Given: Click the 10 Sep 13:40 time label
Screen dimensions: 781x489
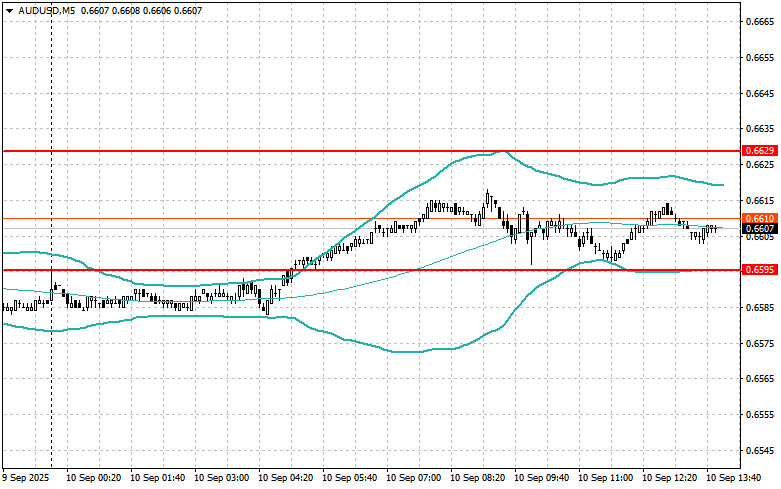Looking at the screenshot, I should click(734, 478).
